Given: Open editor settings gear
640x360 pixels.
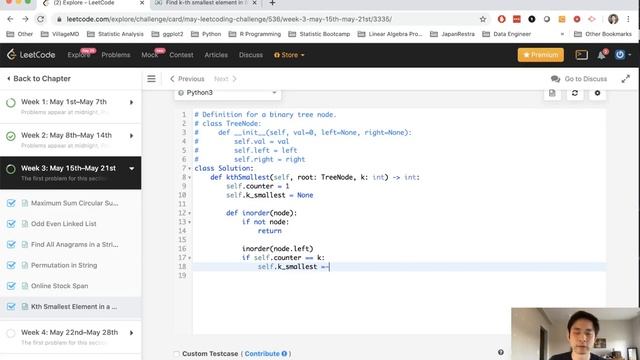Looking at the screenshot, I should [x=597, y=93].
